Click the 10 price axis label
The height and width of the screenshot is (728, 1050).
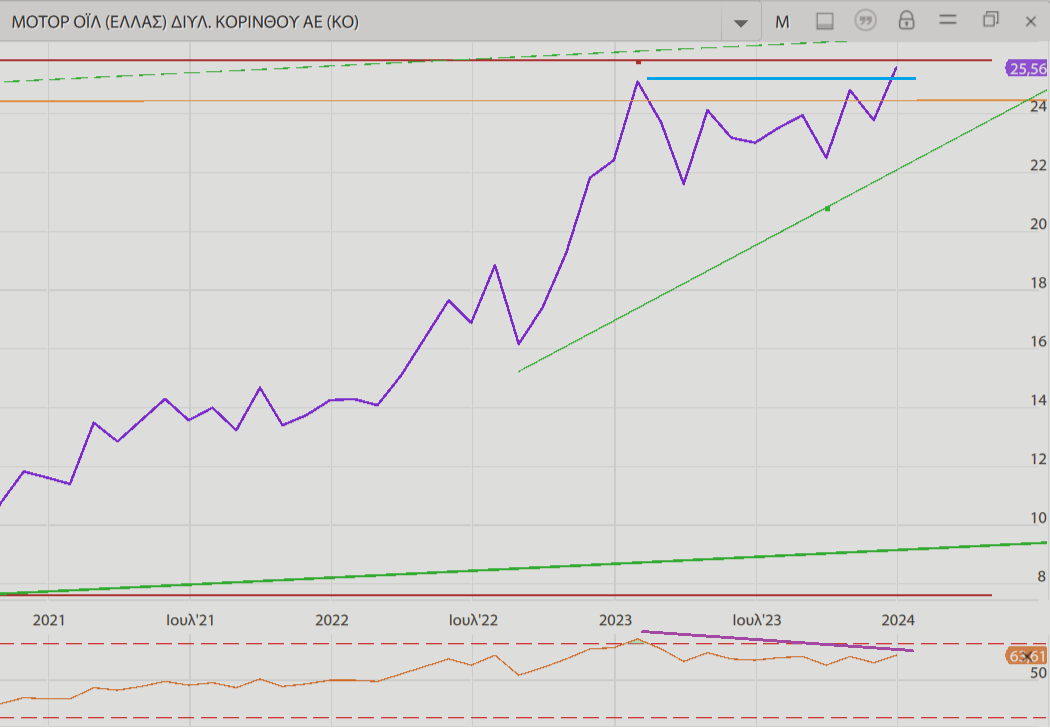pos(1038,518)
